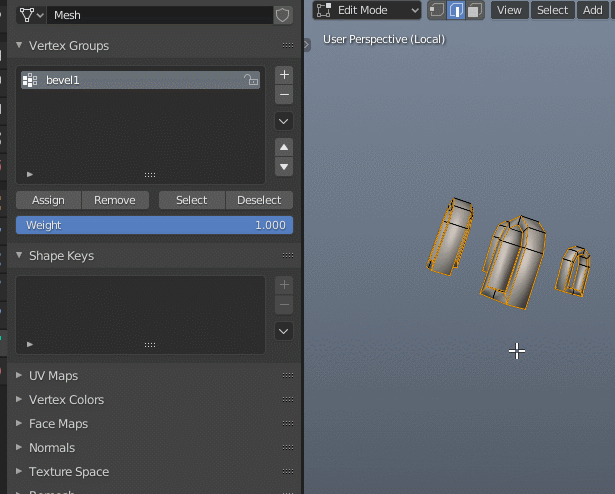The width and height of the screenshot is (615, 494).
Task: Click the Weight slider value
Action: pyautogui.click(x=154, y=225)
